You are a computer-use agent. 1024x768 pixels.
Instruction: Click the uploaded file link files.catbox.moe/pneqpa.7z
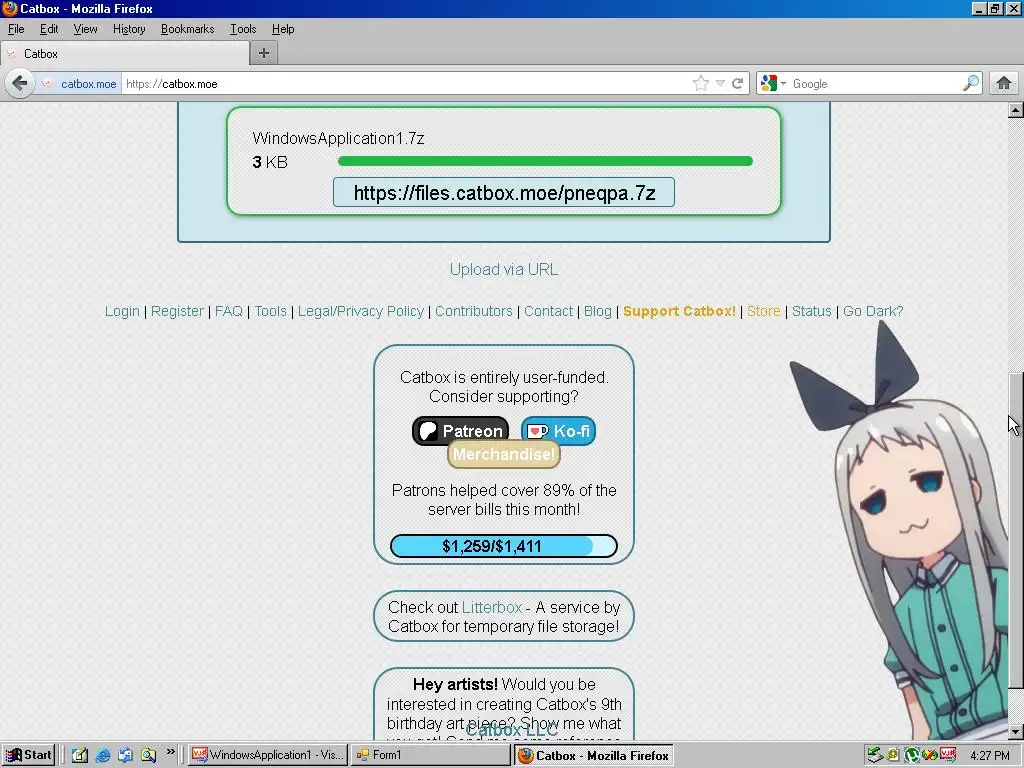[x=504, y=193]
